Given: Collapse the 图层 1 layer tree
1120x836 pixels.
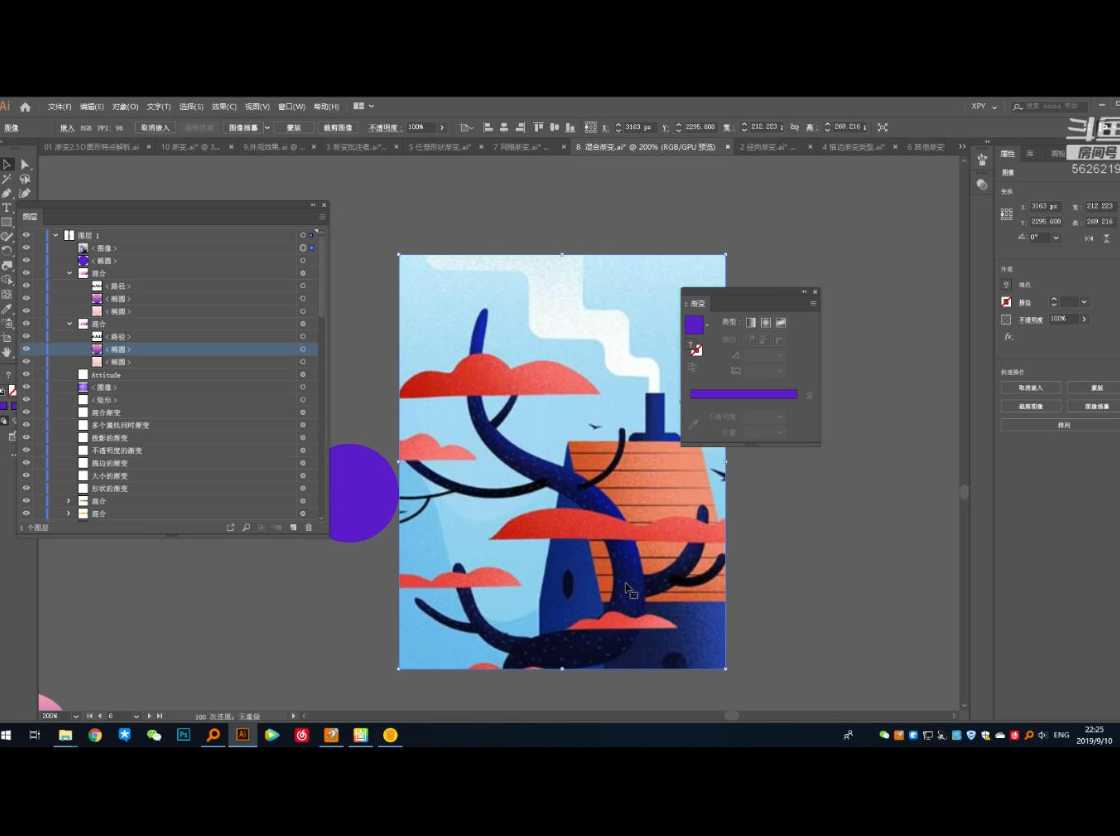Looking at the screenshot, I should (56, 235).
